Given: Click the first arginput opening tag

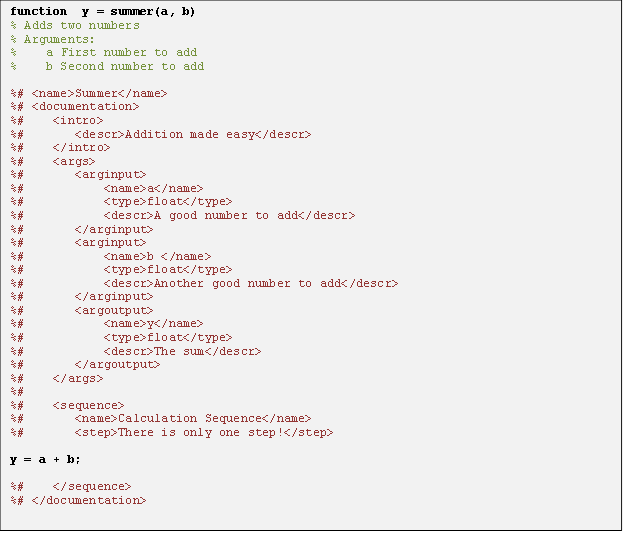Looking at the screenshot, I should 110,174.
